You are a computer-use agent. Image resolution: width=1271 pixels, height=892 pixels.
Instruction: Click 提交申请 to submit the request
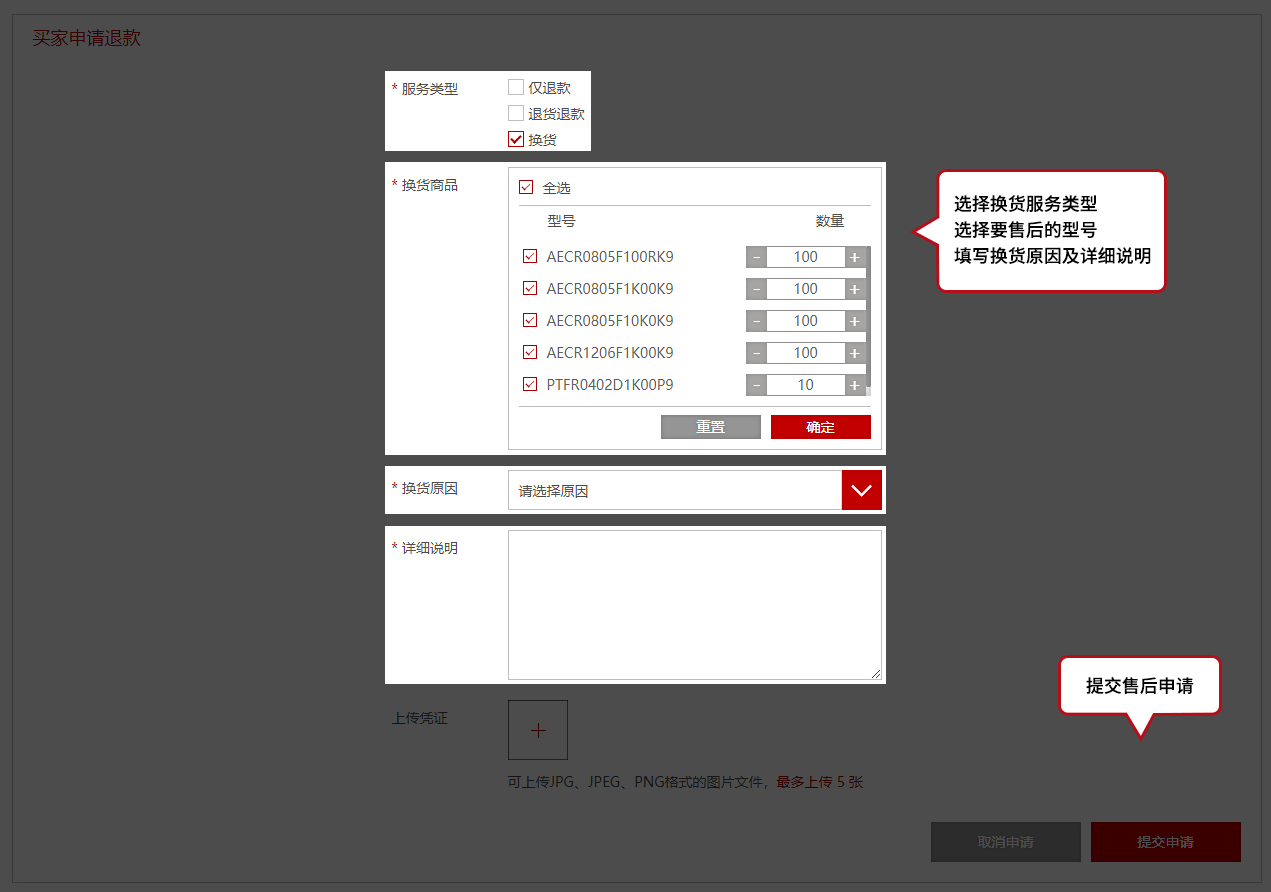click(1165, 842)
